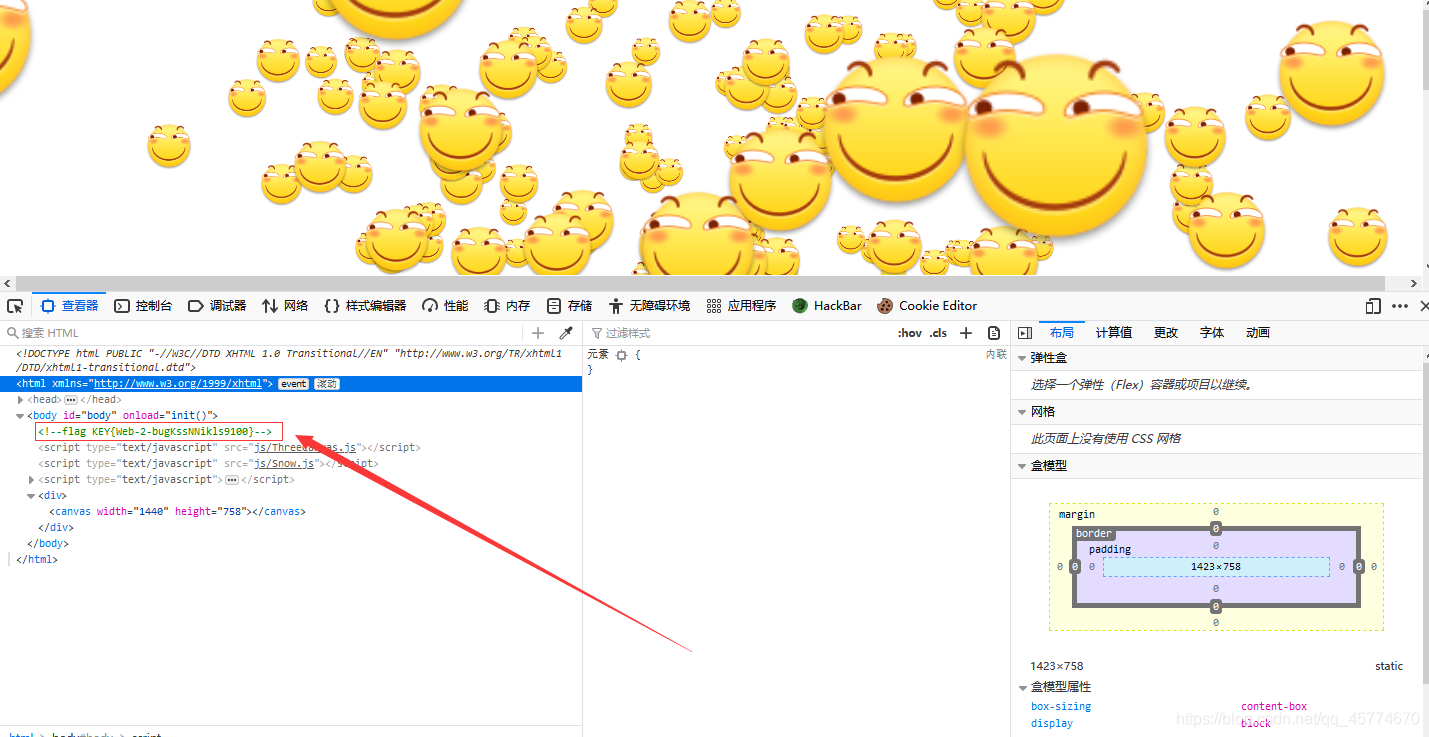Click the page scroll left arrow

tap(6, 284)
